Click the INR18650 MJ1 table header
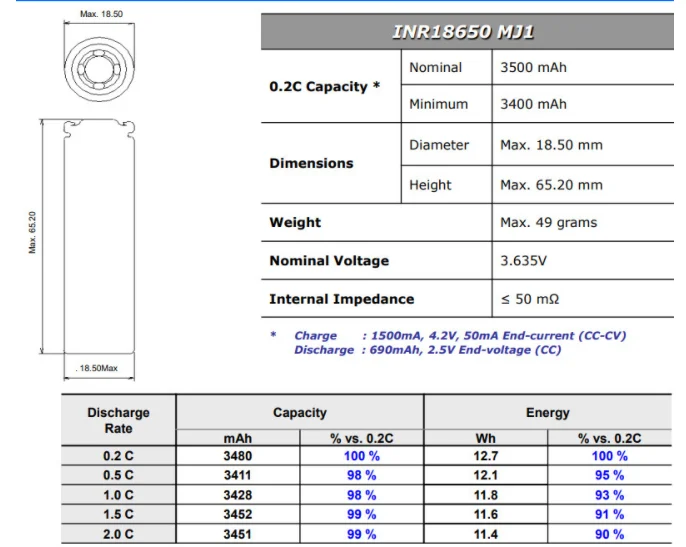This screenshot has width=686, height=547. (463, 32)
